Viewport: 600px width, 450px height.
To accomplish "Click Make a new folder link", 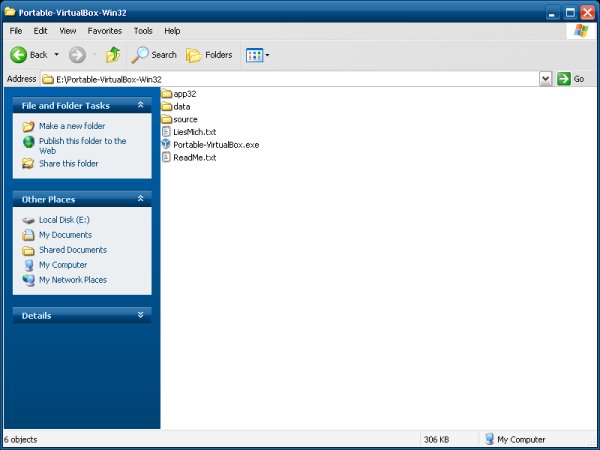I will pos(72,126).
